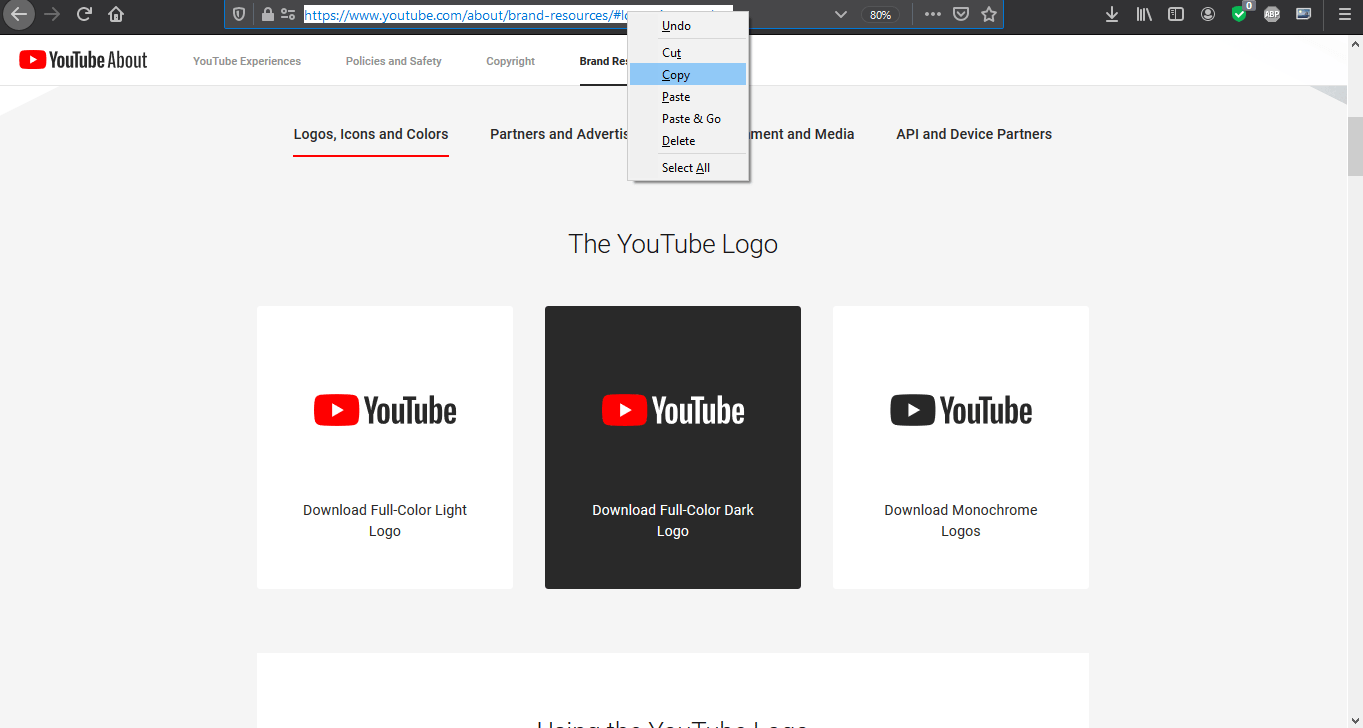Toggle the sidebar icon in toolbar
Screen dimensions: 1363x728
pyautogui.click(x=1176, y=14)
